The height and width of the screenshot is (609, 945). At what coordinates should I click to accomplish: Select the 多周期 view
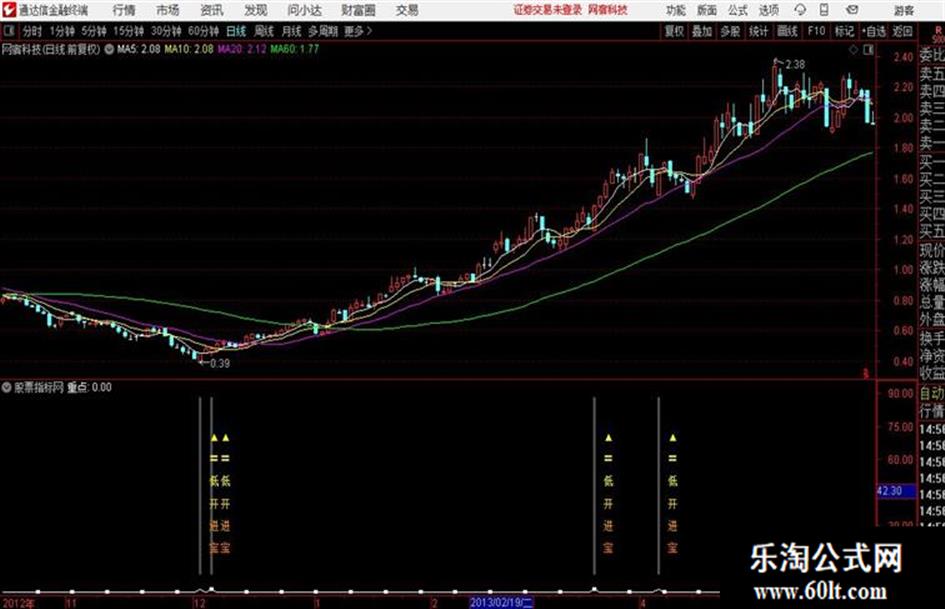(323, 31)
